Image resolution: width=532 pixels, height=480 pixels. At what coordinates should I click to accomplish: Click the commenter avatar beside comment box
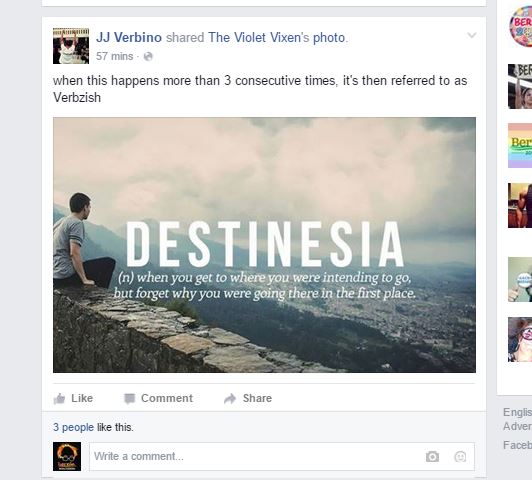point(67,456)
